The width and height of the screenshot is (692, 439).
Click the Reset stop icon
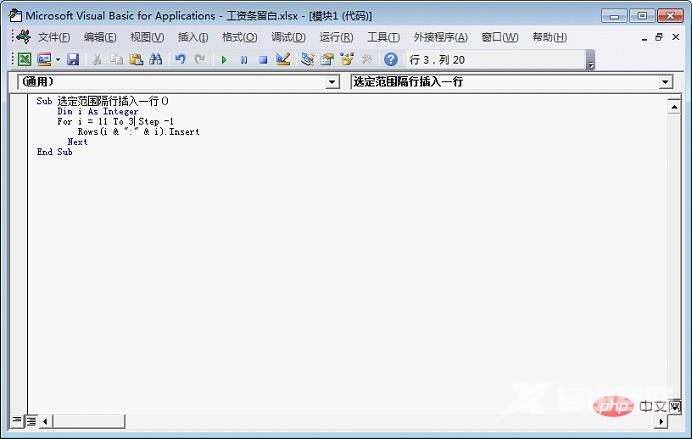(x=263, y=60)
